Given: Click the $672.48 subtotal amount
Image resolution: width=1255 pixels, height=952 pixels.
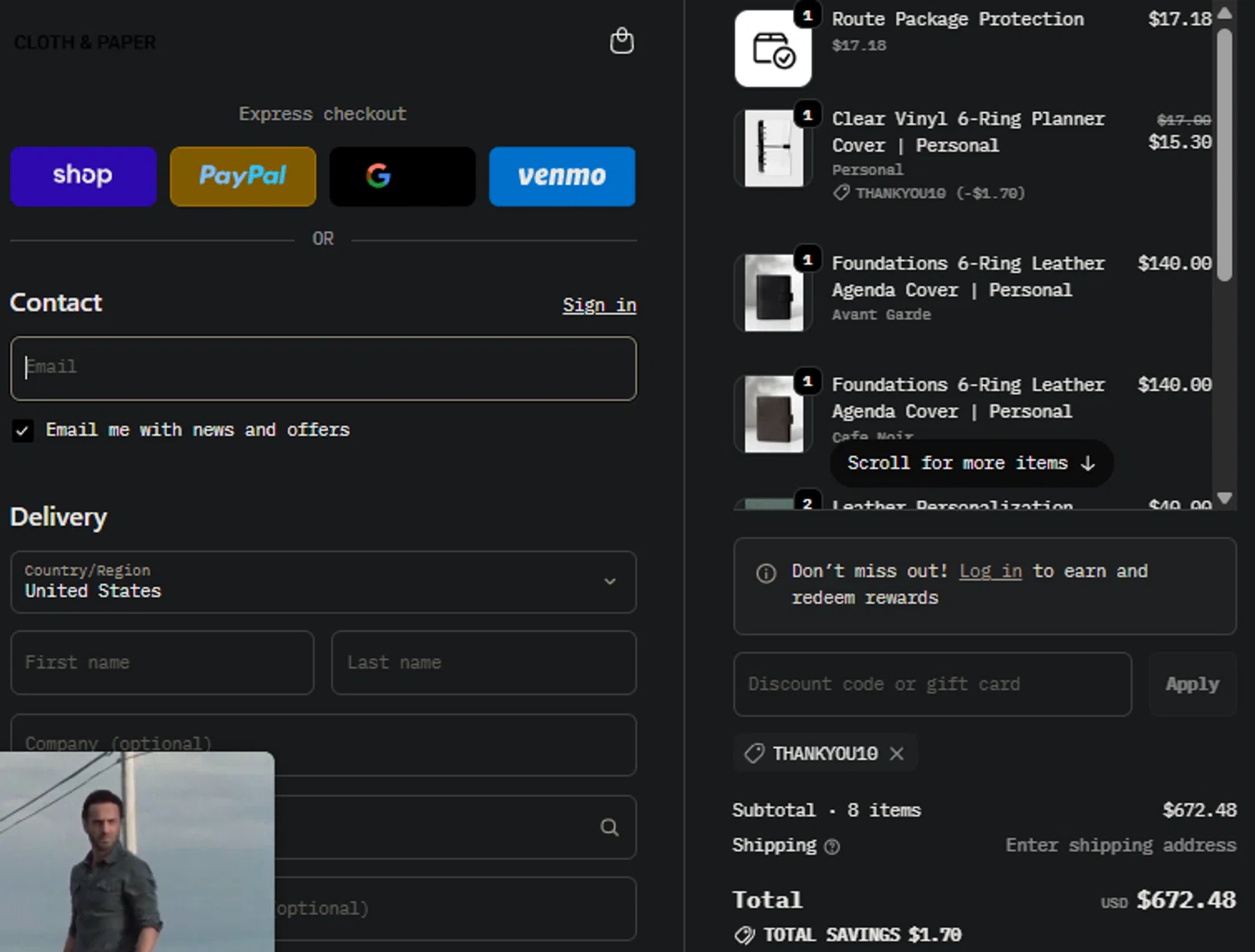Looking at the screenshot, I should click(1199, 810).
